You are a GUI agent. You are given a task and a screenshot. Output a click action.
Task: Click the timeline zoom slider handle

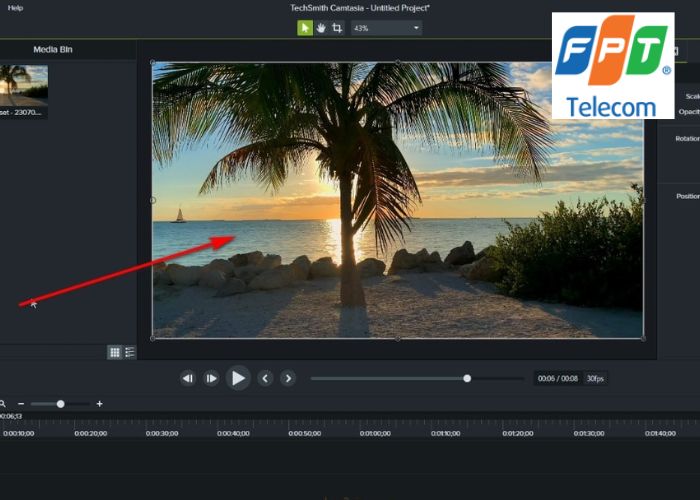click(60, 404)
